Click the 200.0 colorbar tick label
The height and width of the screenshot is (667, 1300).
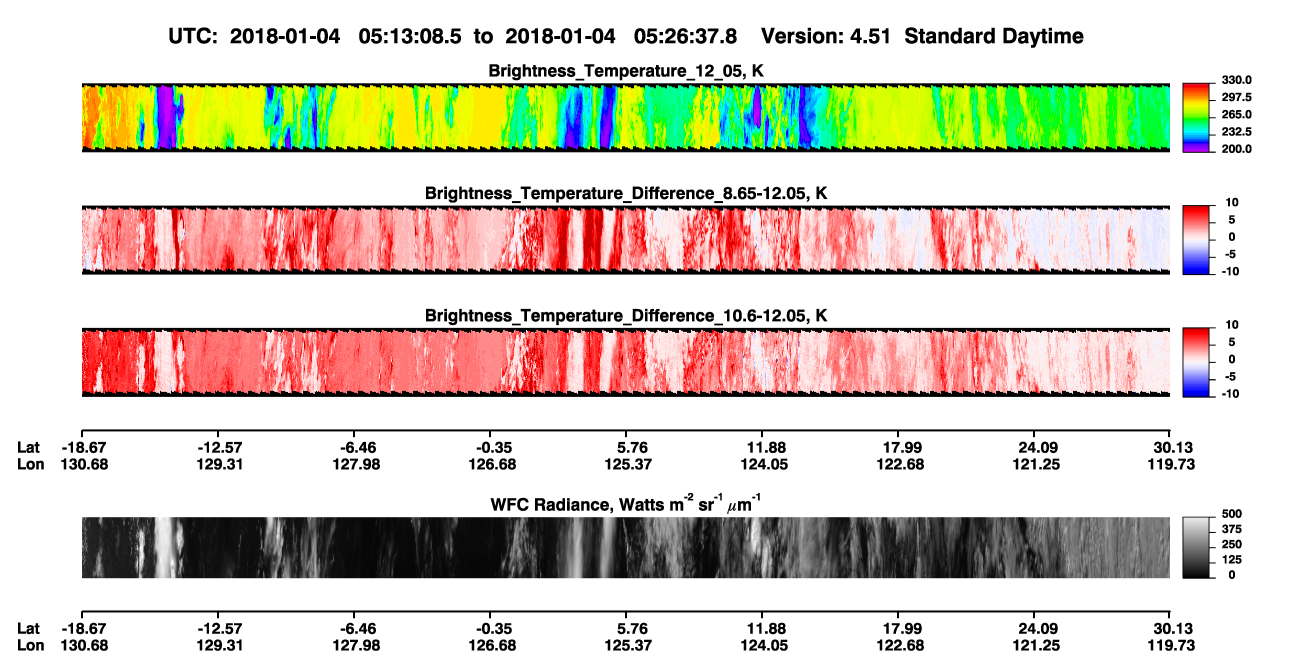(1235, 149)
